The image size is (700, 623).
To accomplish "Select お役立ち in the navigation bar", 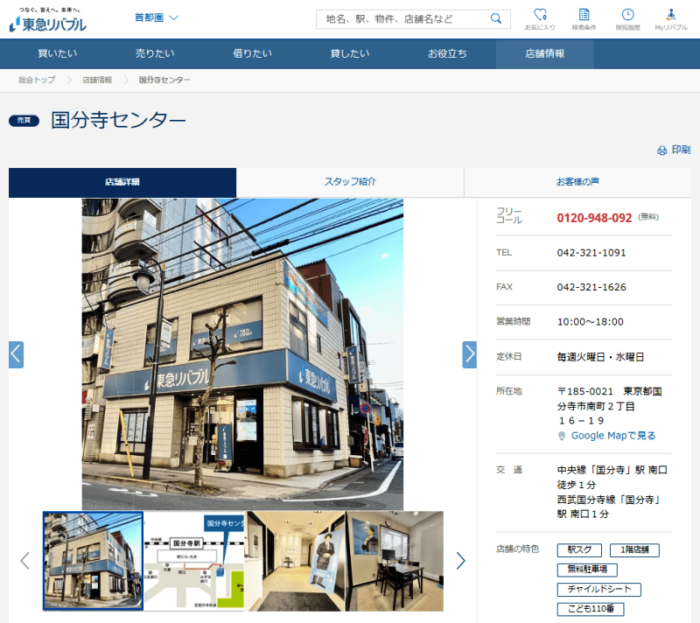I will [447, 54].
